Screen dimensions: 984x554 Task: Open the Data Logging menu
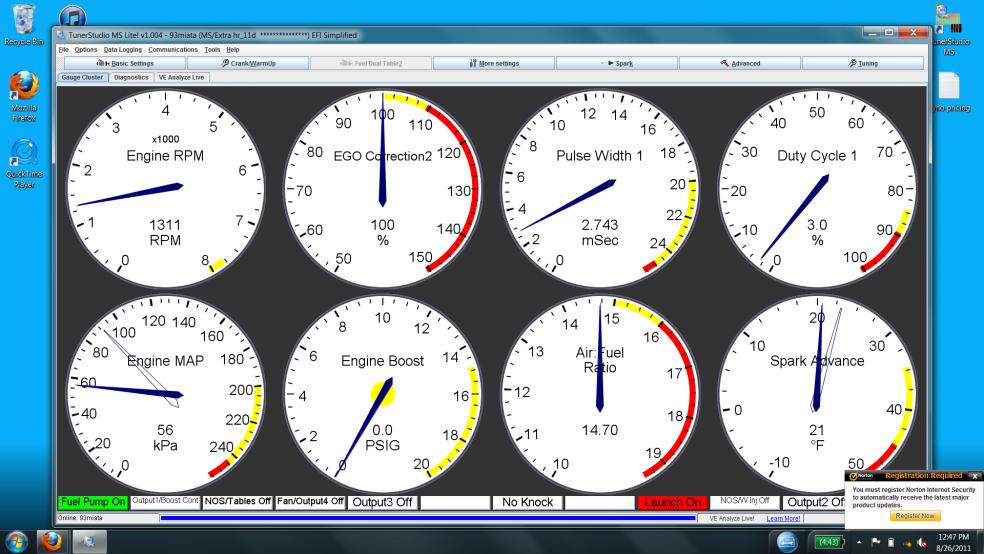(x=122, y=49)
